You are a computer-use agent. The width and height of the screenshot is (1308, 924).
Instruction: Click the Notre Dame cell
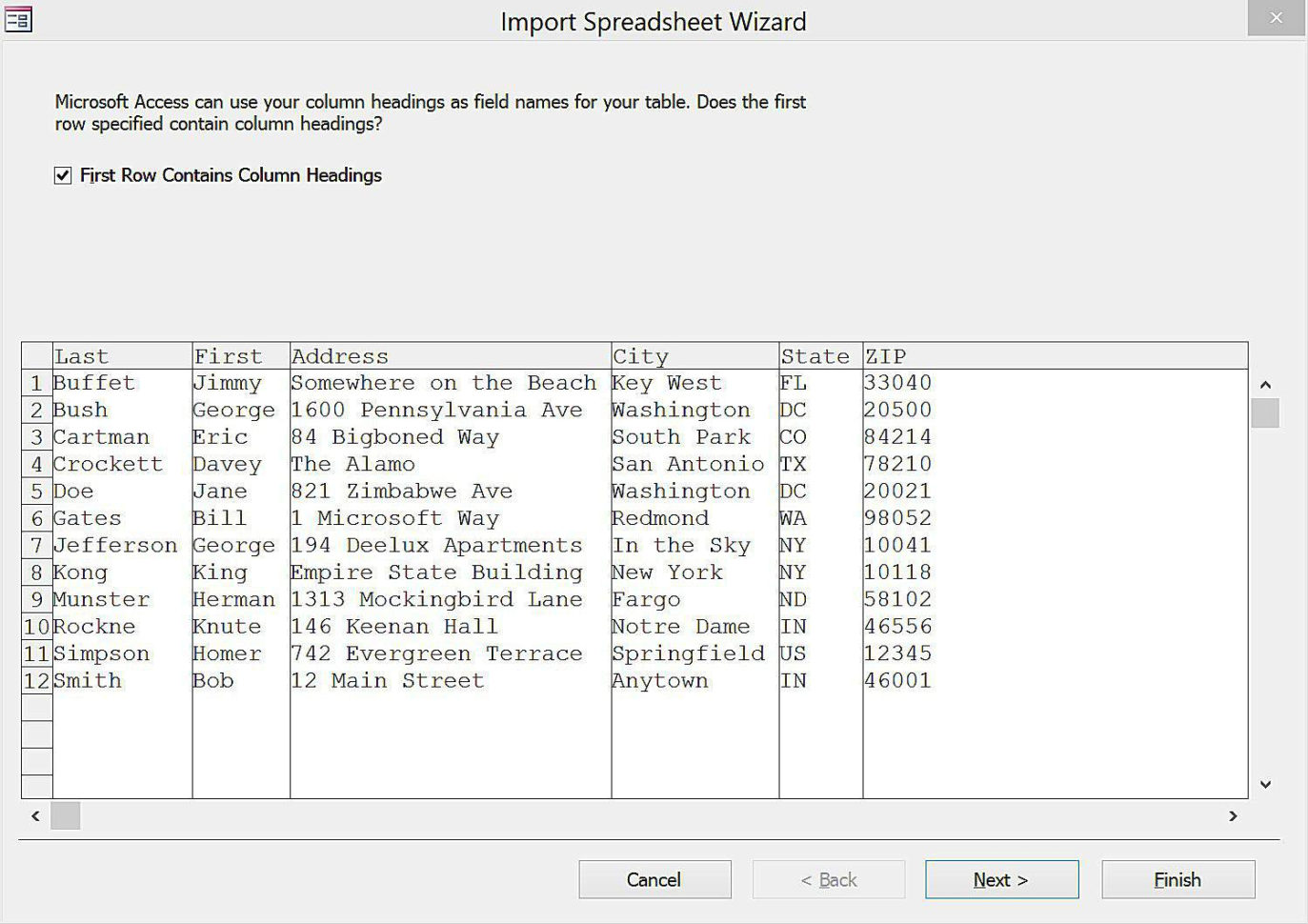click(694, 627)
